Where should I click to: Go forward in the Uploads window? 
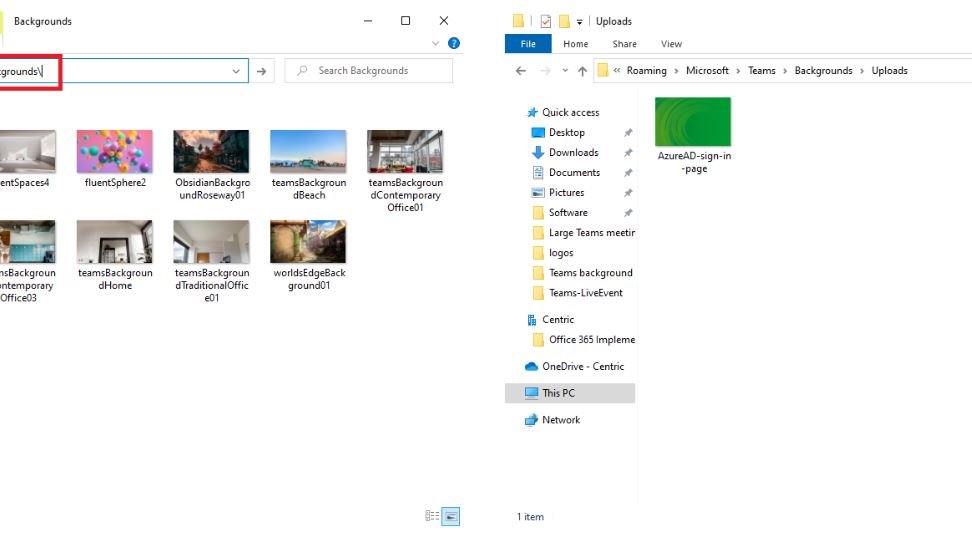click(545, 71)
